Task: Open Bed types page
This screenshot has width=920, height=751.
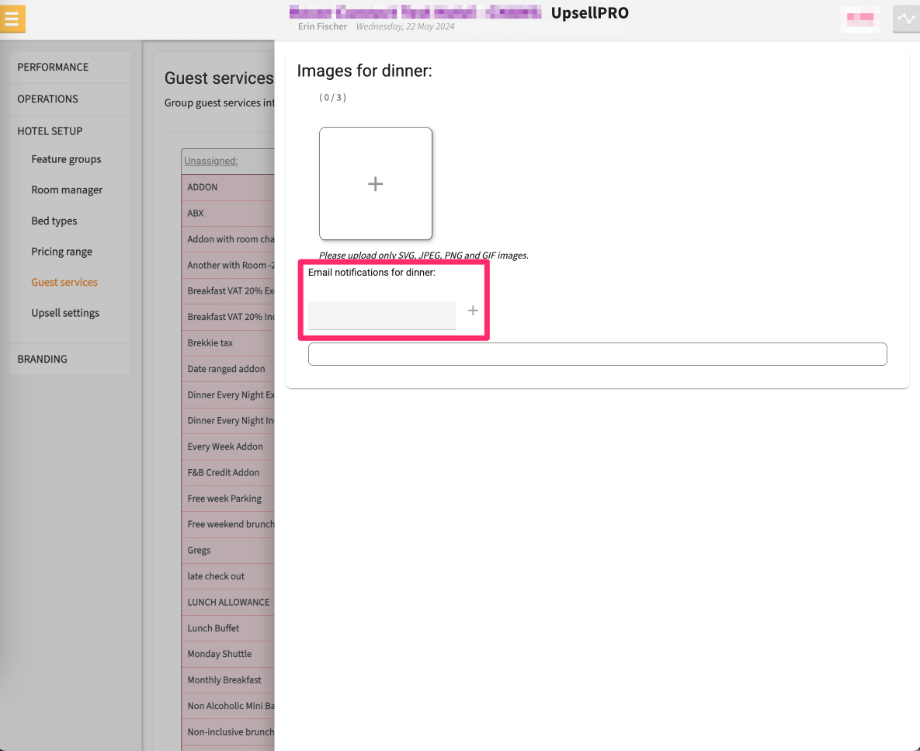Action: pyautogui.click(x=54, y=221)
